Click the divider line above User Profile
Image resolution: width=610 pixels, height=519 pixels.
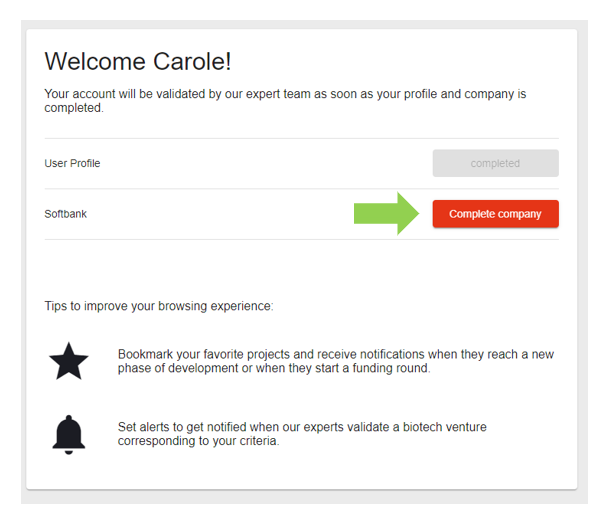pyautogui.click(x=301, y=138)
